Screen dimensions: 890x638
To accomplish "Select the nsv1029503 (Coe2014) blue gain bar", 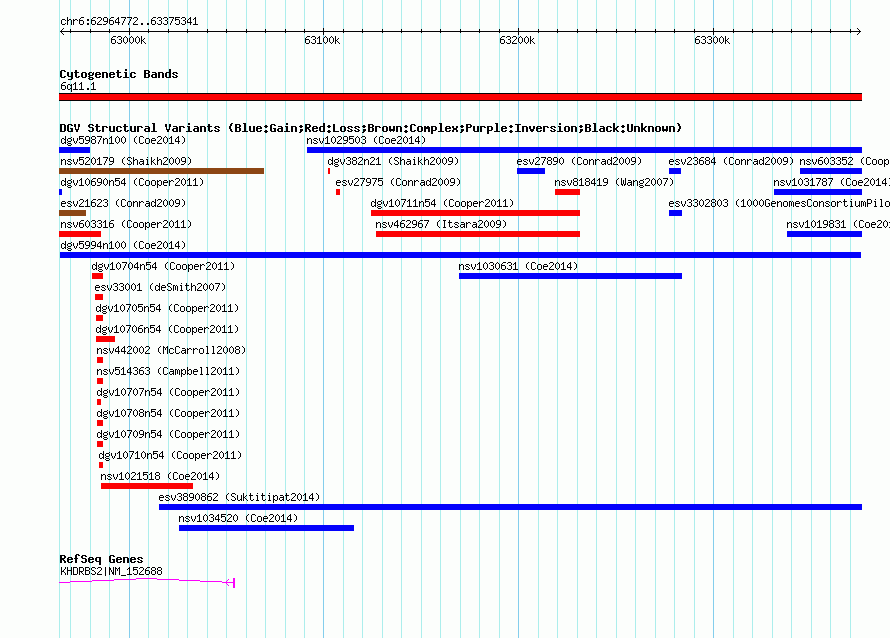I will click(x=584, y=150).
